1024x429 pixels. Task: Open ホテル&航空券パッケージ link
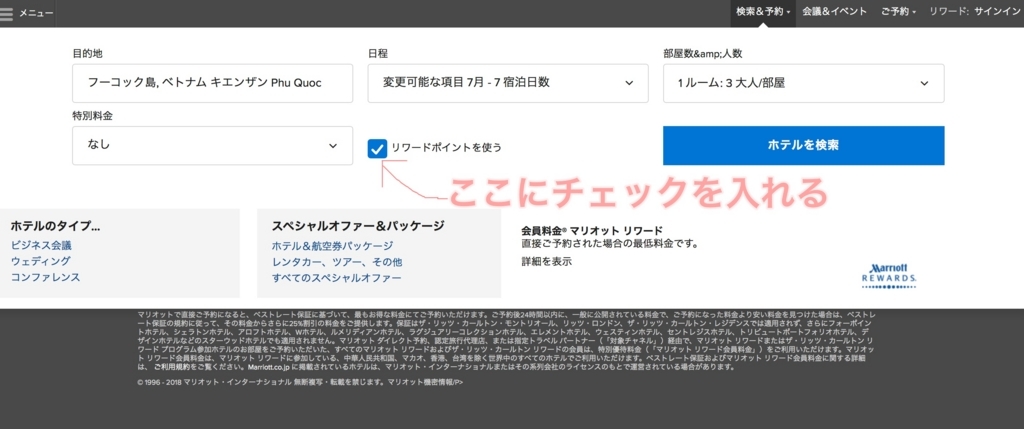[x=332, y=246]
